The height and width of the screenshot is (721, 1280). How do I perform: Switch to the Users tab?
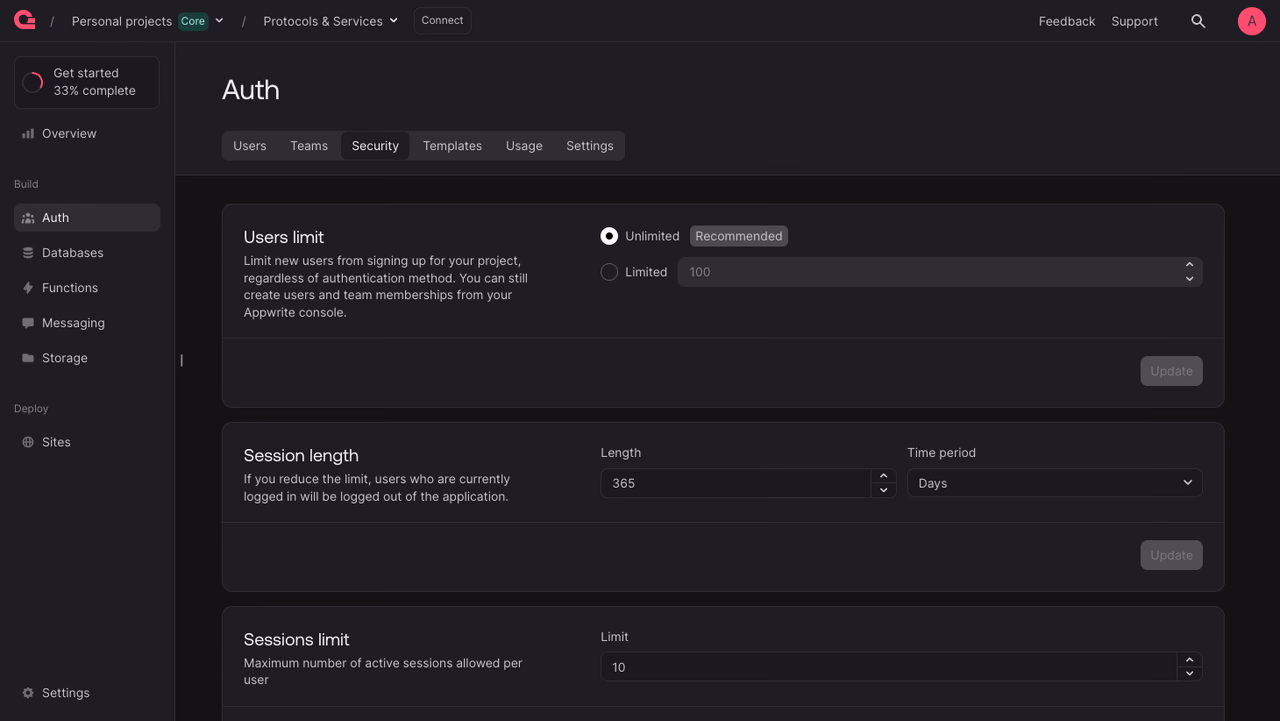(x=250, y=146)
